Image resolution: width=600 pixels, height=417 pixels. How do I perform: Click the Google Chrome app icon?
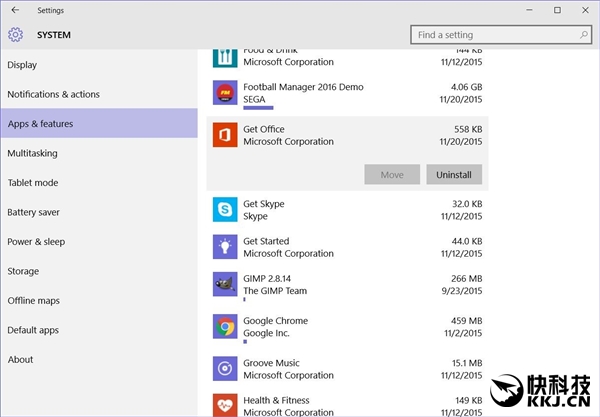click(x=225, y=326)
